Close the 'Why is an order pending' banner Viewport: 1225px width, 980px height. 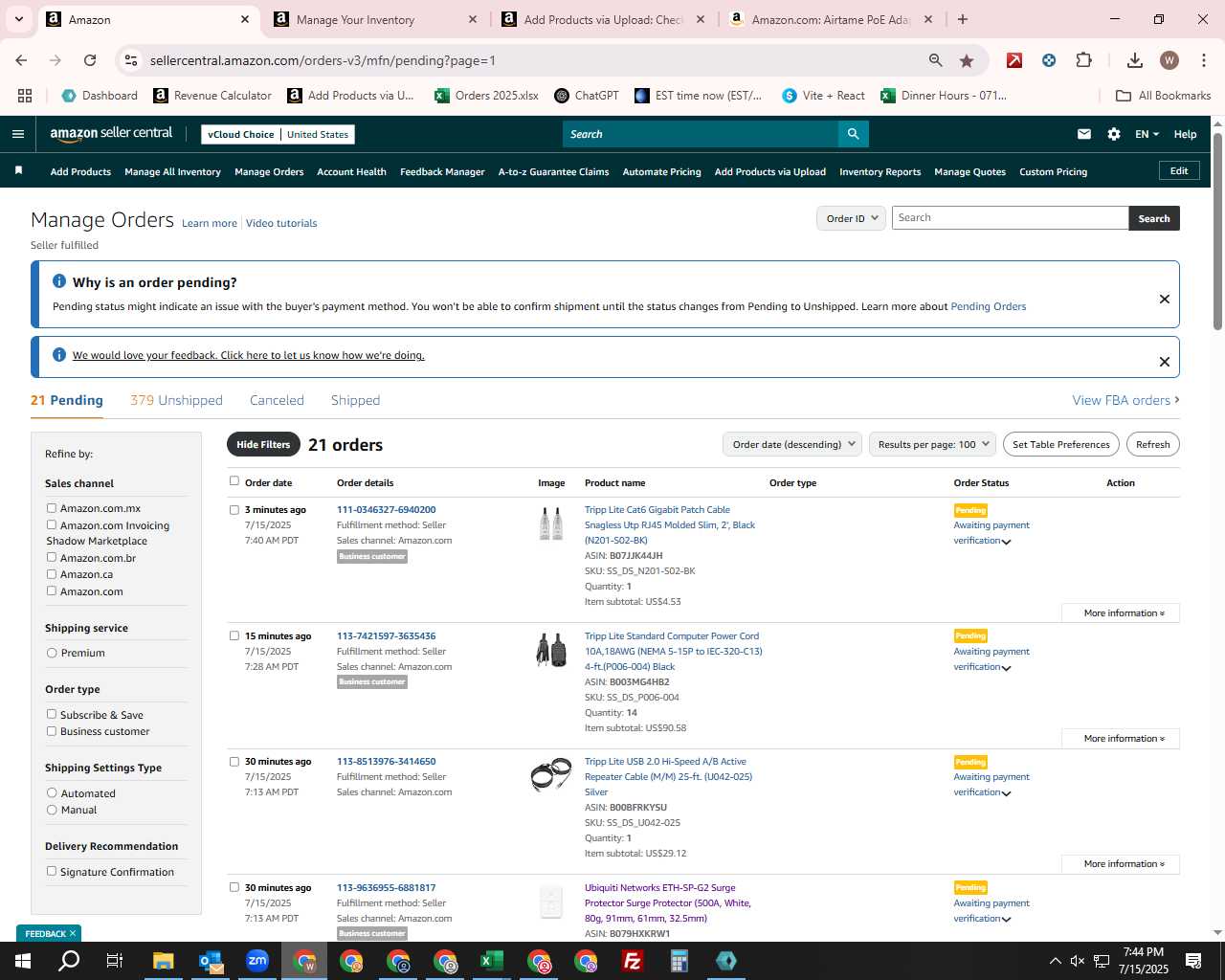tap(1165, 299)
